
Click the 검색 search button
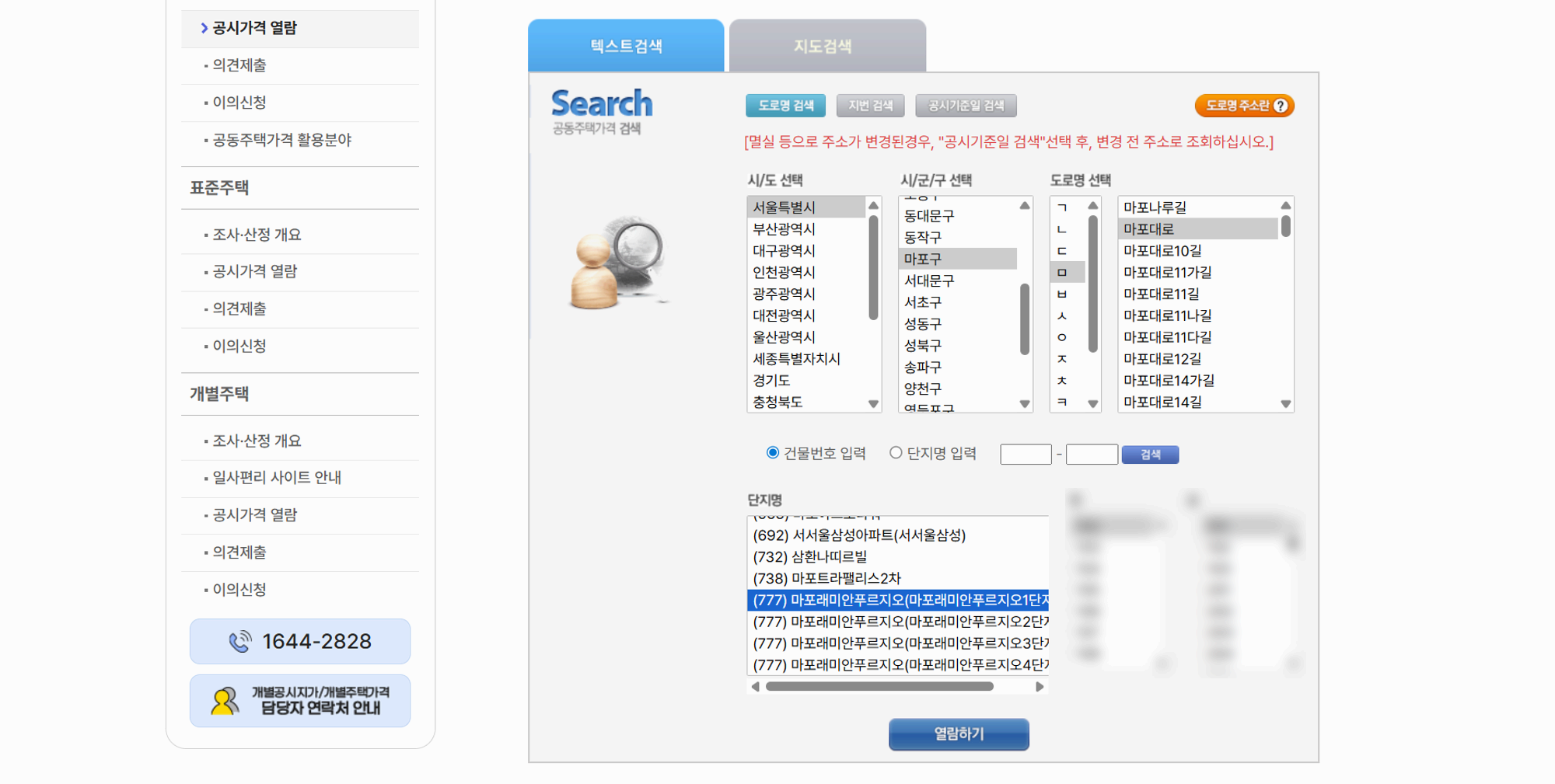[x=1150, y=454]
